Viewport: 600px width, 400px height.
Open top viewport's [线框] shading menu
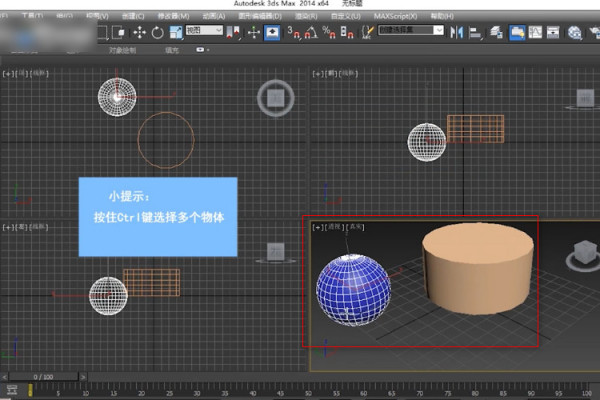pyautogui.click(x=39, y=73)
